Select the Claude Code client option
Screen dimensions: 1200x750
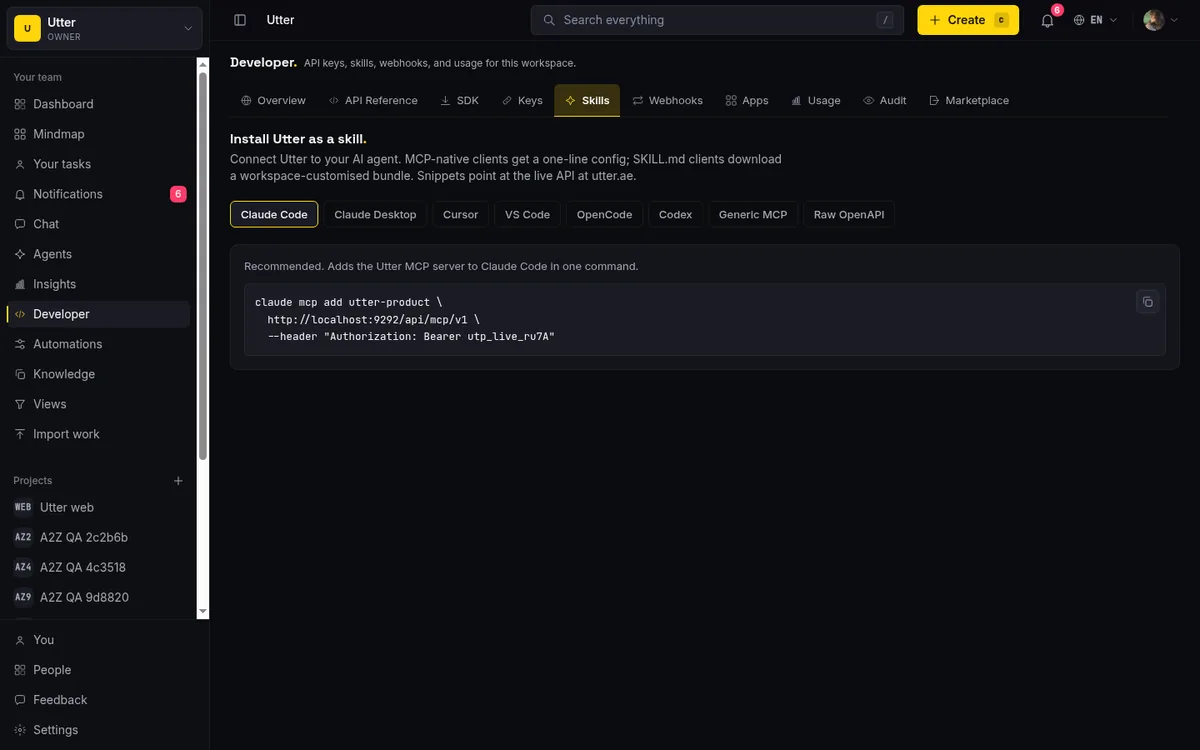(x=274, y=214)
